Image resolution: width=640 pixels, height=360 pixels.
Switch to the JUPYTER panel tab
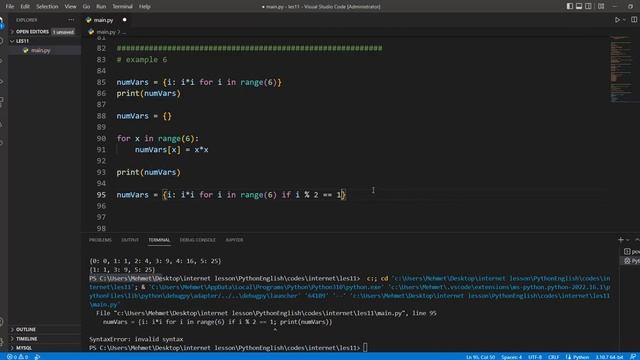234,240
